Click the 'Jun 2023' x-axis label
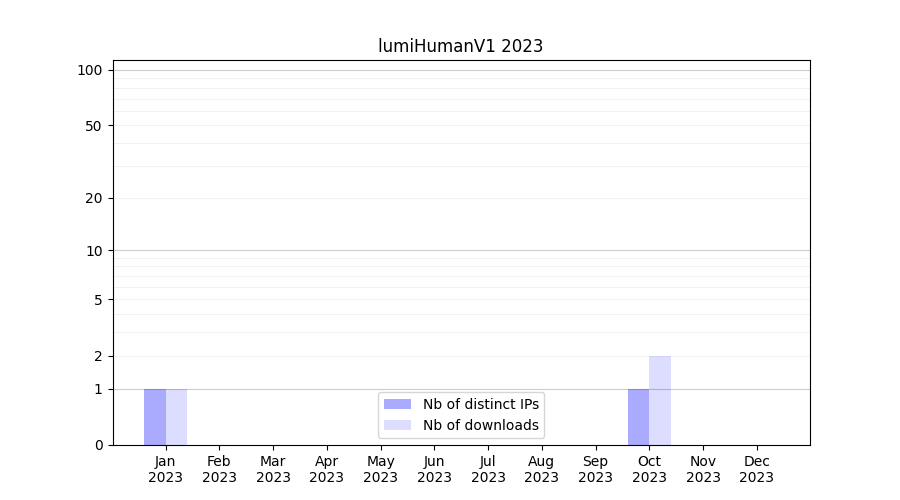Screen dimensions: 900x500 (434, 469)
